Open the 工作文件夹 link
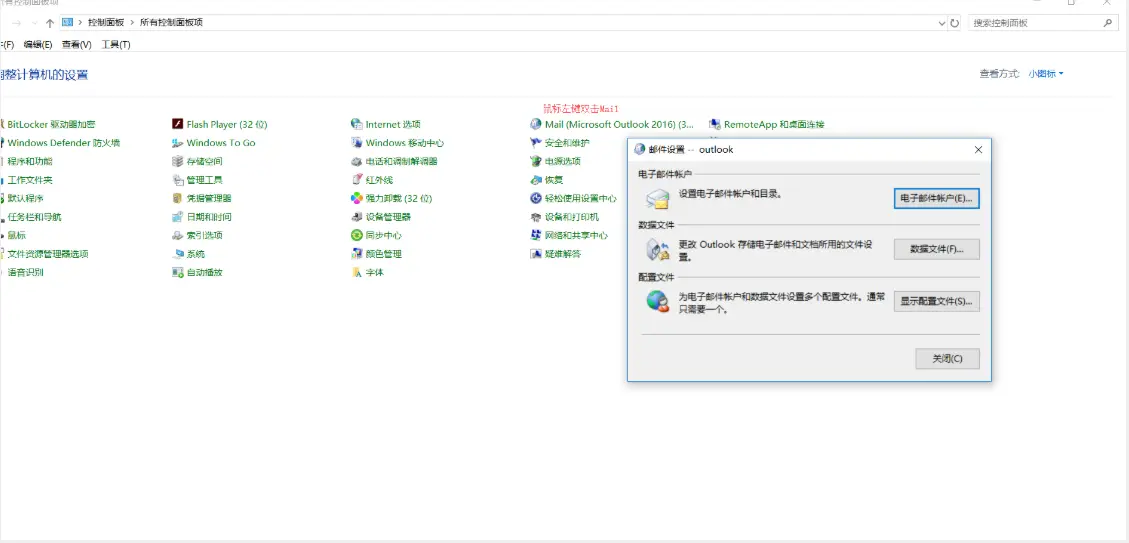1129x543 pixels. coord(30,180)
